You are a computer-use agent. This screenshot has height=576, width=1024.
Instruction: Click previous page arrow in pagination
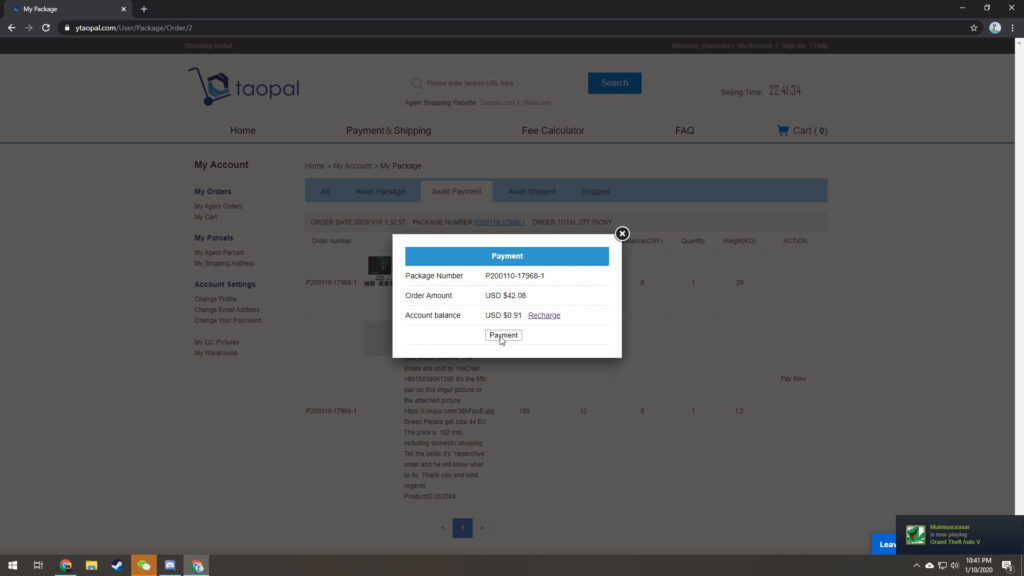(442, 528)
